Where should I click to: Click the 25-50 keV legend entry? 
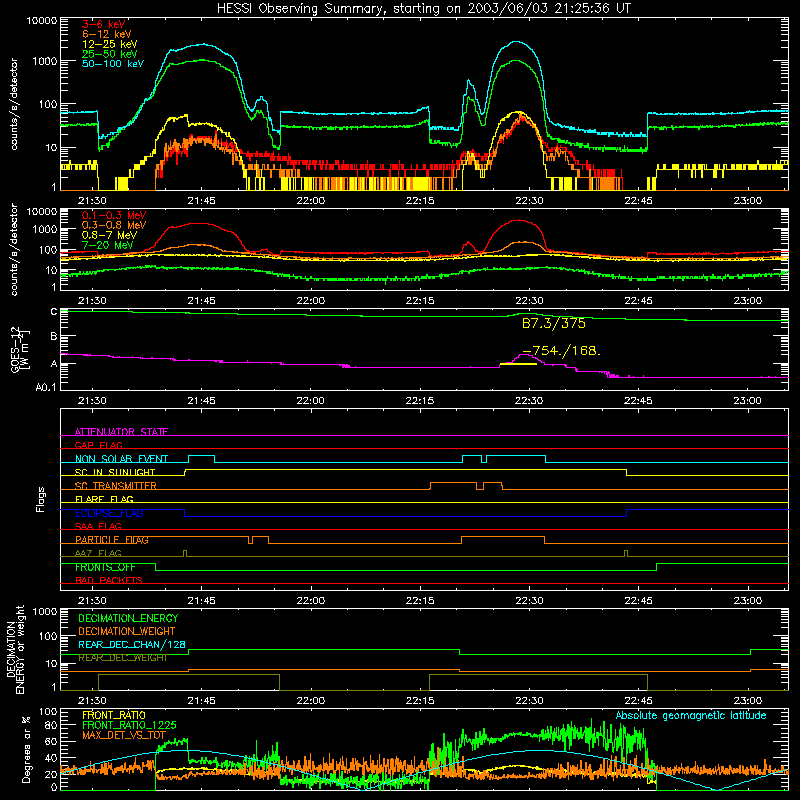110,54
